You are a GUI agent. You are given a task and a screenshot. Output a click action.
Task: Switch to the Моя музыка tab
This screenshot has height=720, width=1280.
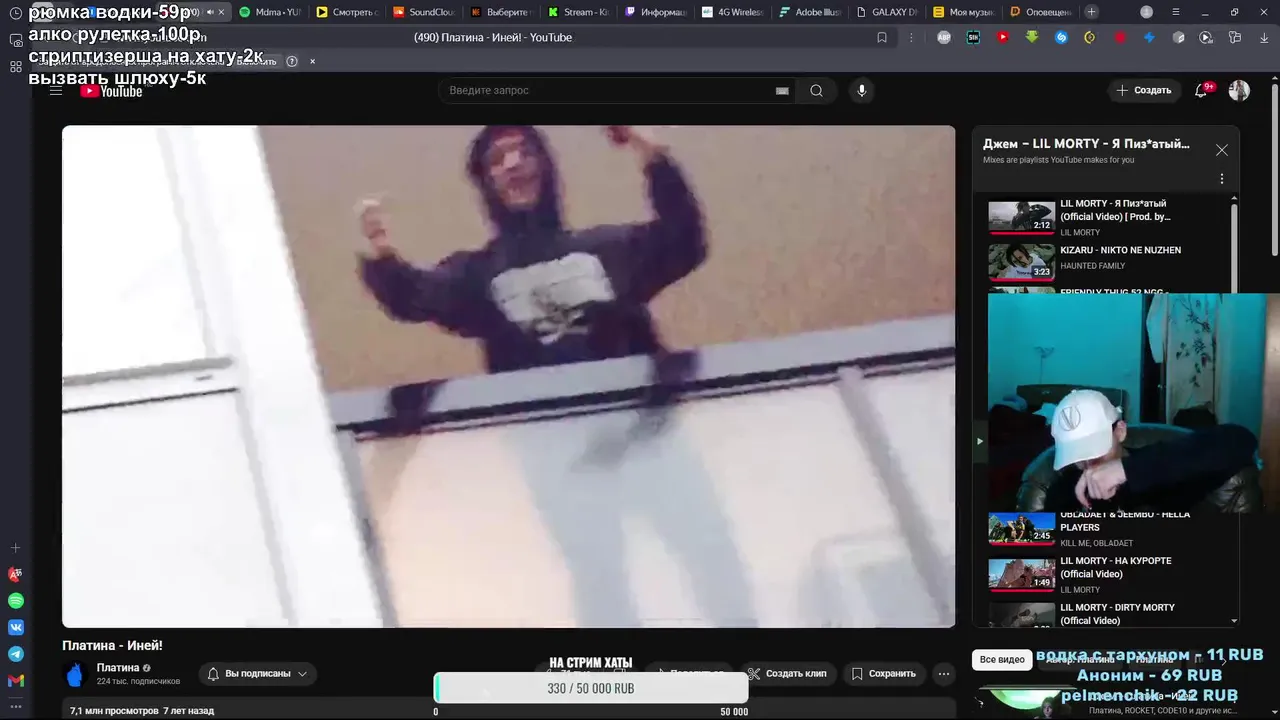(963, 12)
